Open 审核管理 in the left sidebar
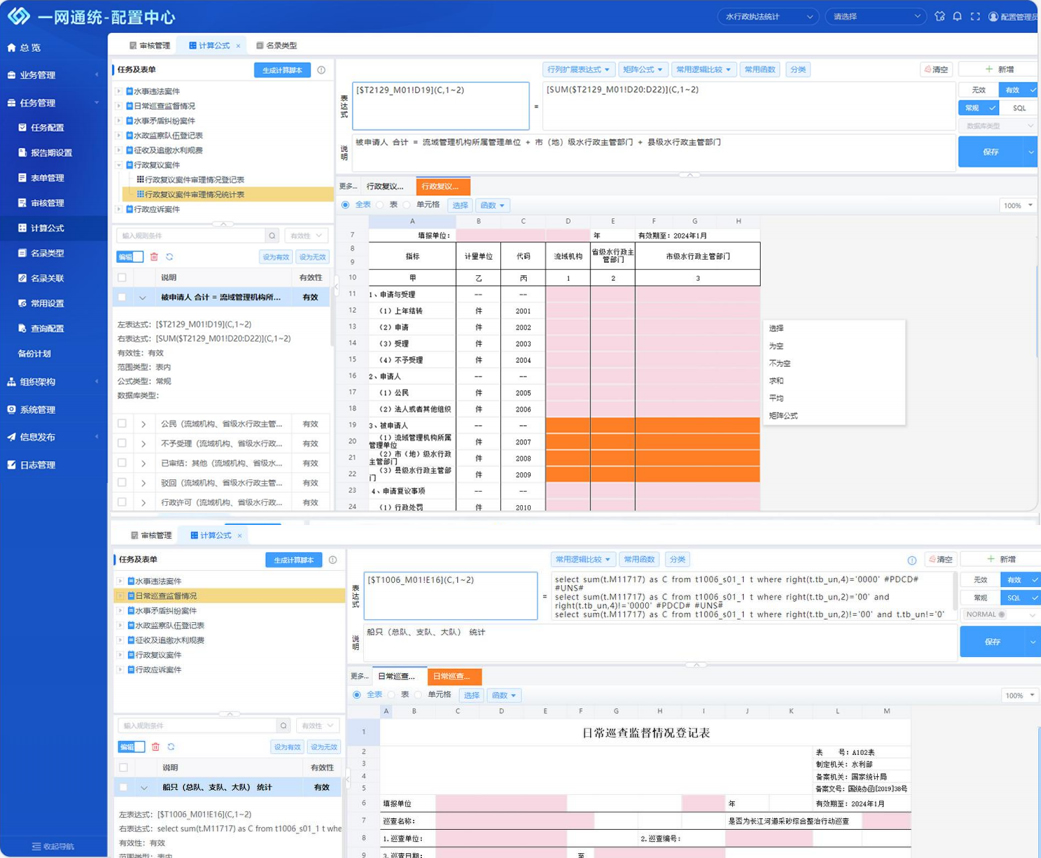Viewport: 1041px width, 858px height. [x=46, y=203]
